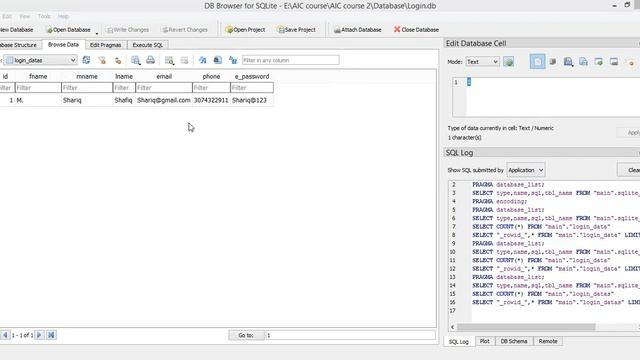Click Close Database with red X

416,30
